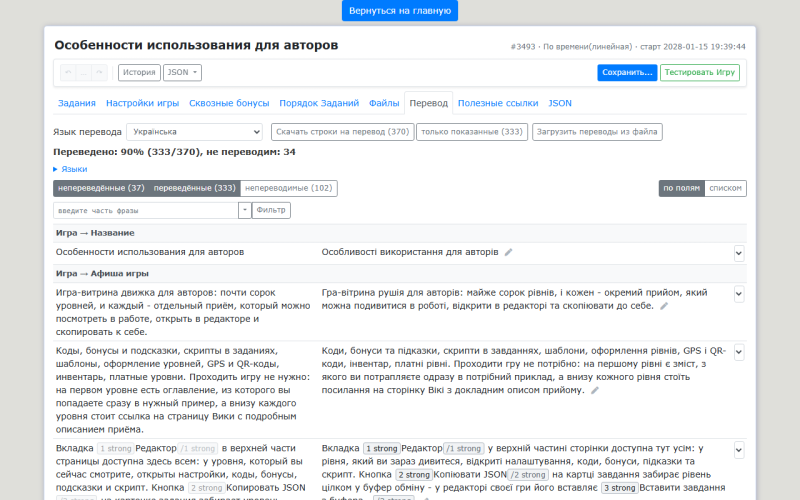Switch view to 'по полям'

[681, 188]
